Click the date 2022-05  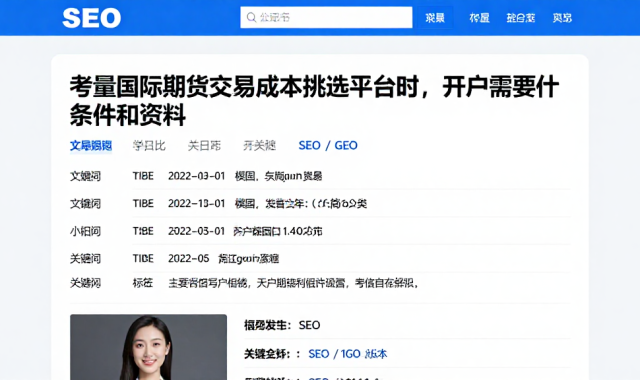189,258
